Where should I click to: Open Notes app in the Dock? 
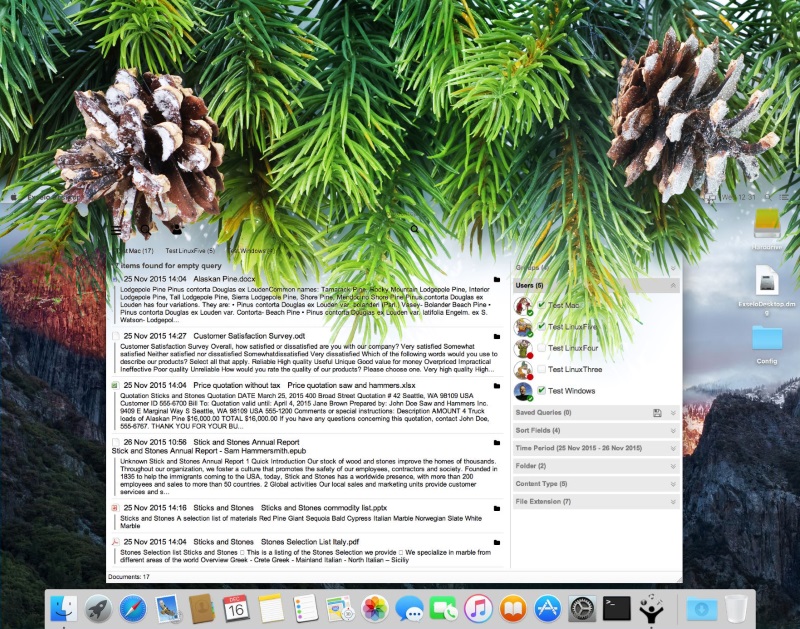click(x=270, y=609)
